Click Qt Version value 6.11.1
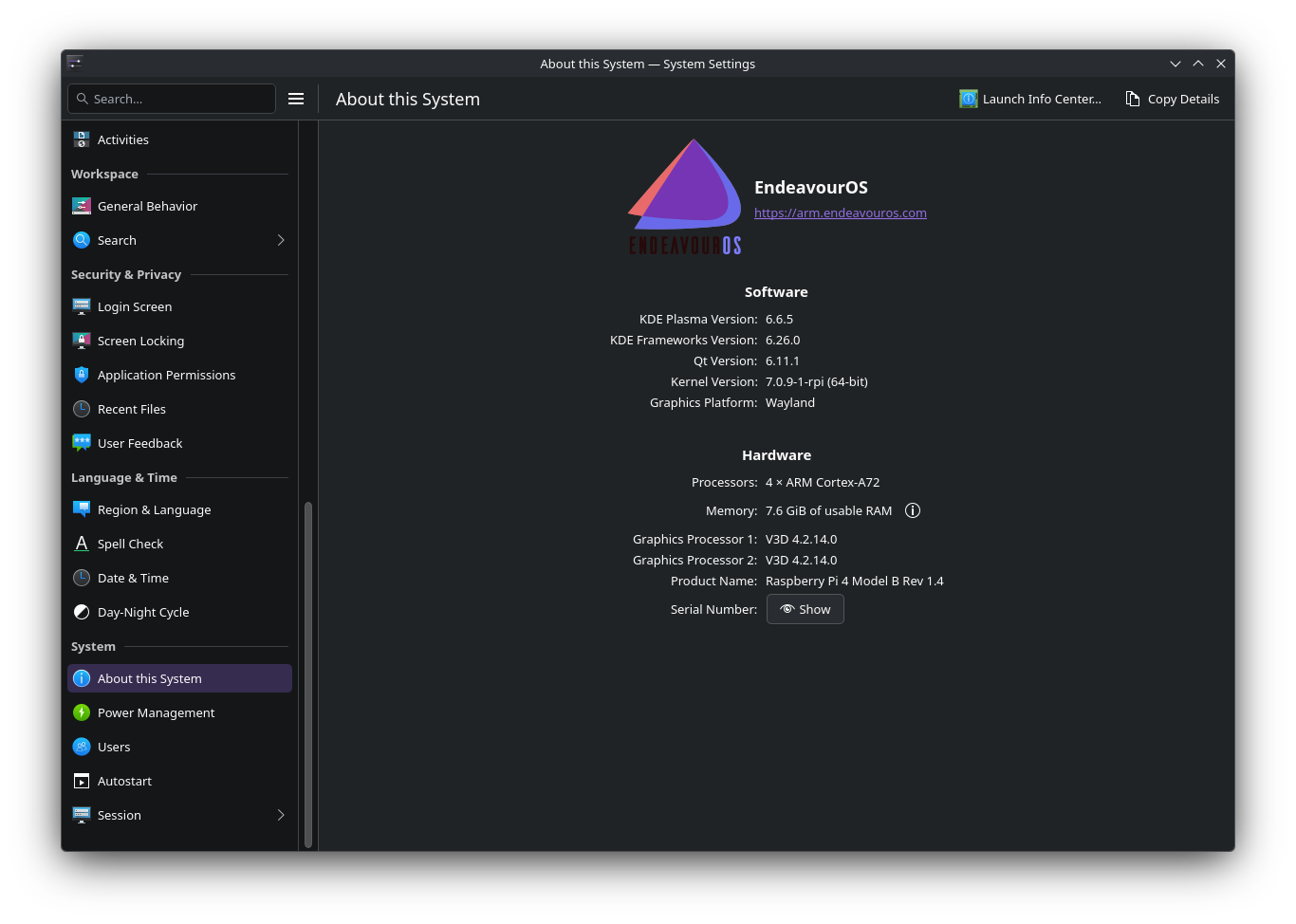1296x924 pixels. (x=783, y=360)
